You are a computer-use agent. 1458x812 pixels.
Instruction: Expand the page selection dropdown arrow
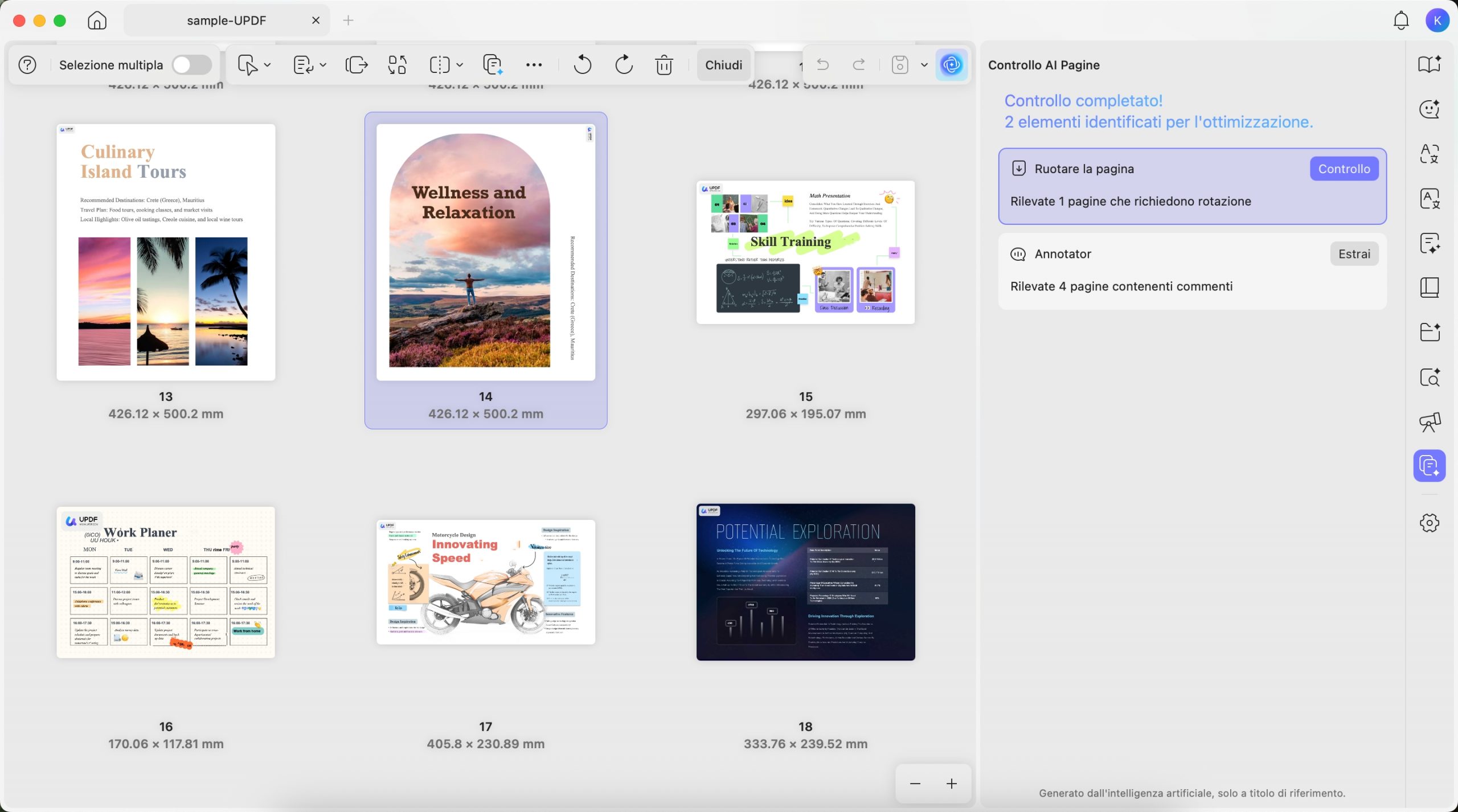tap(267, 65)
